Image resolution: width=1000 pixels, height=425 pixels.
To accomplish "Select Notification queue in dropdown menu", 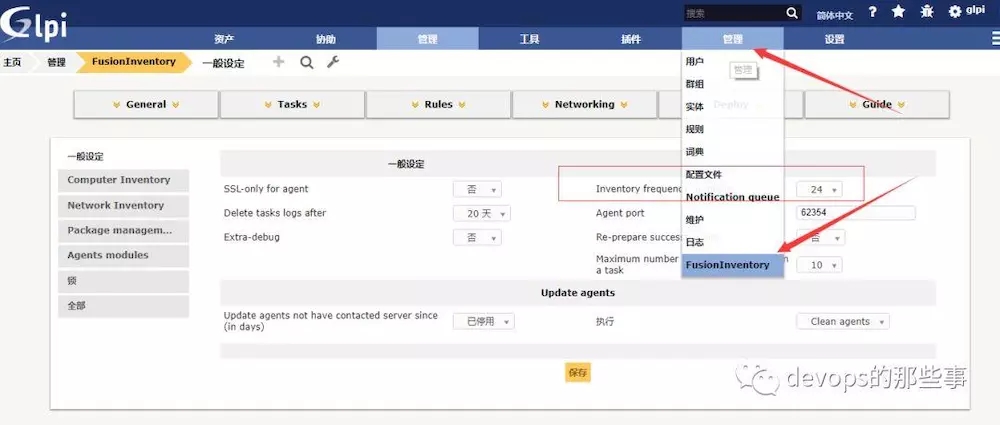I will point(732,197).
